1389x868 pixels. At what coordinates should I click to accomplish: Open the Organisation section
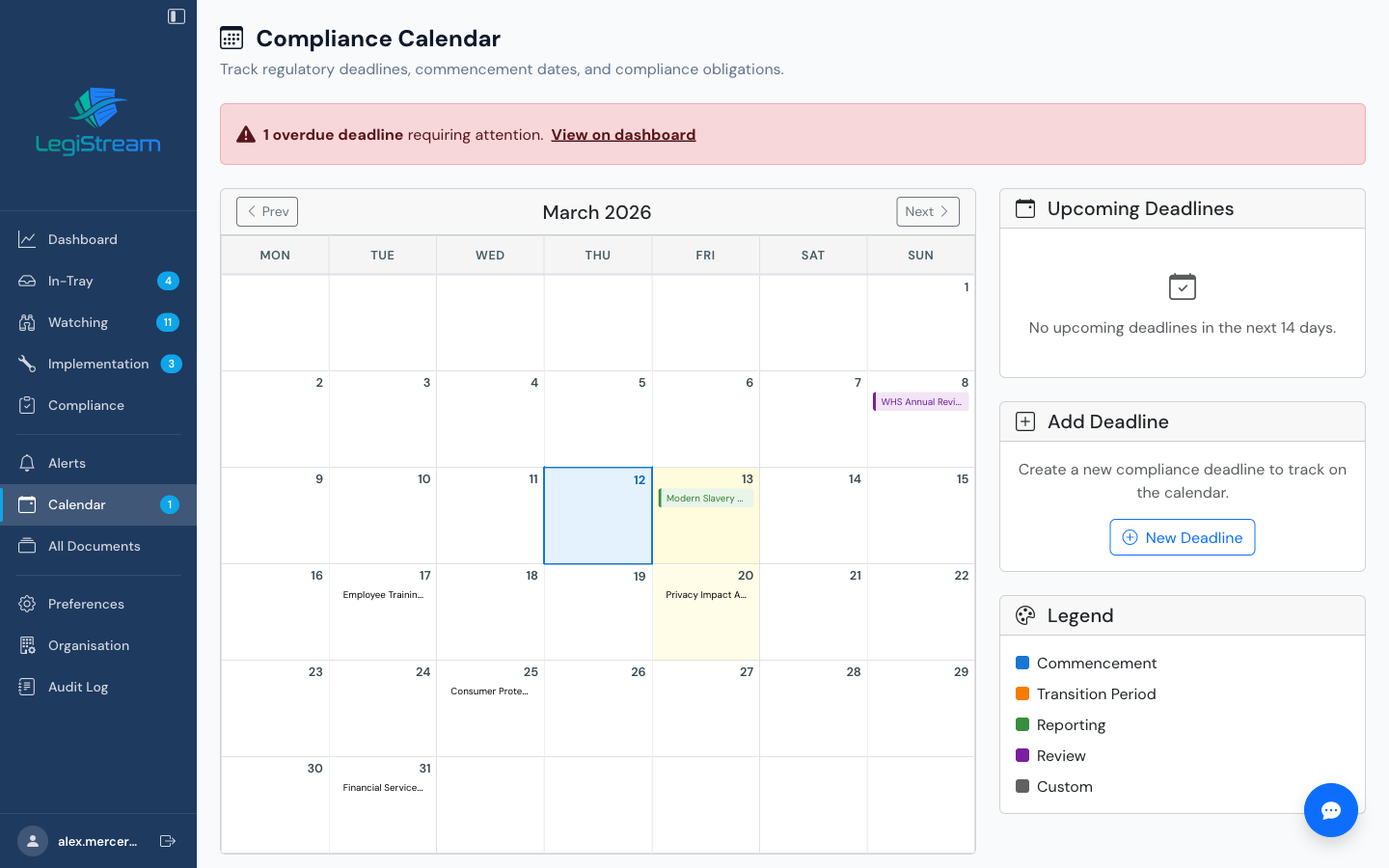pos(89,645)
